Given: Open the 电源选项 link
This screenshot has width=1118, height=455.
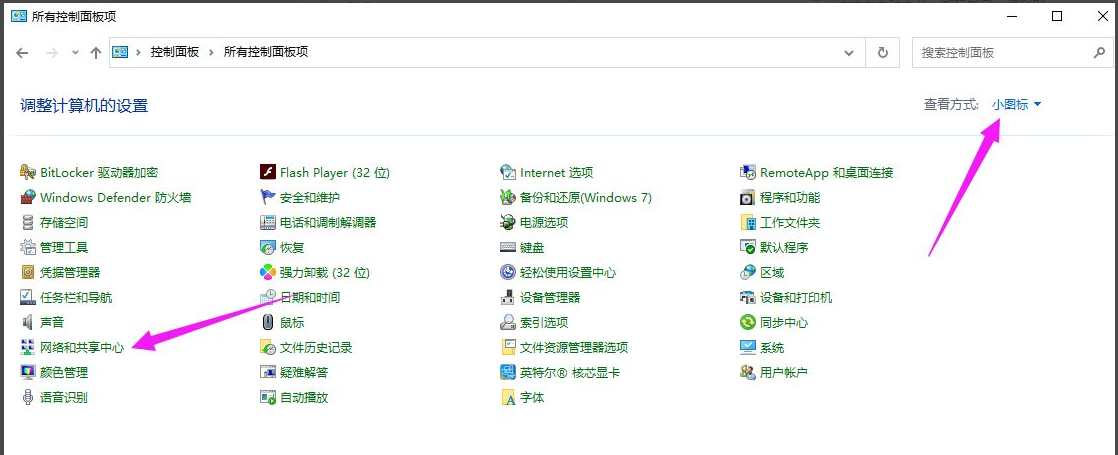Looking at the screenshot, I should [543, 223].
